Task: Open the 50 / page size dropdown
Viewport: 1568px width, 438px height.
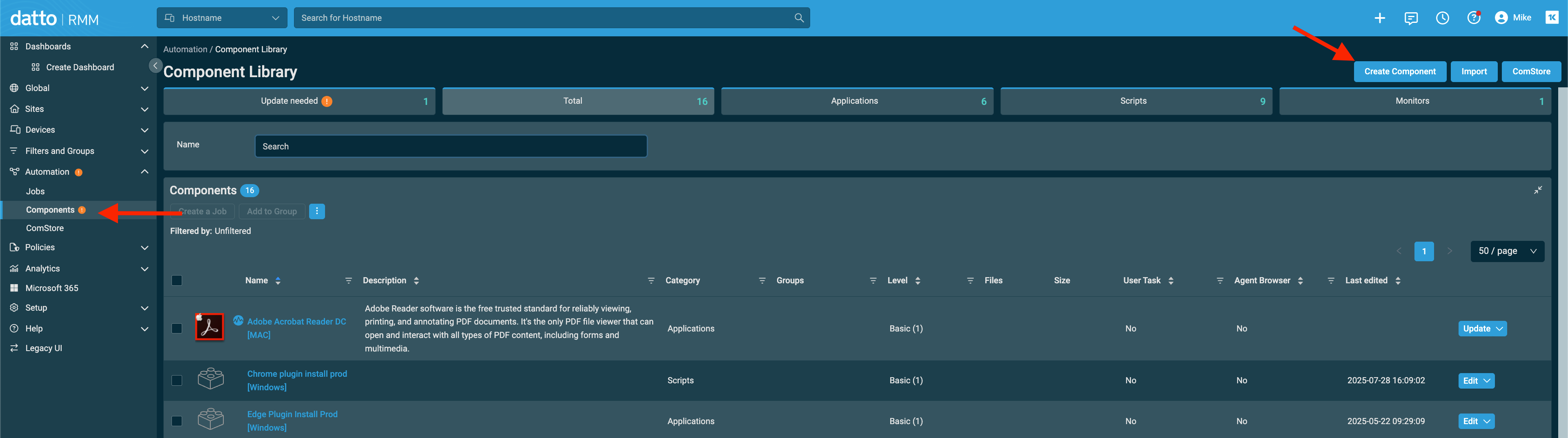Action: pyautogui.click(x=1506, y=251)
